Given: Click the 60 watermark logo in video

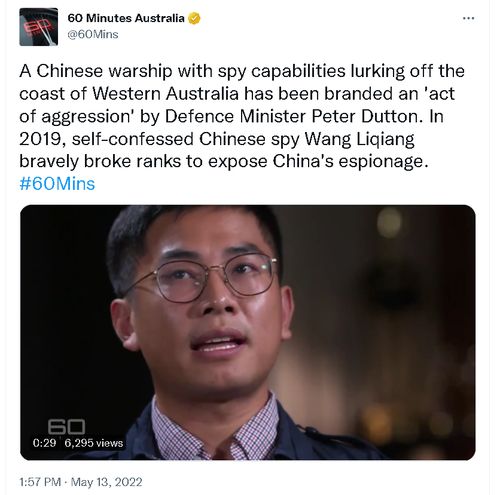Looking at the screenshot, I should [66, 426].
